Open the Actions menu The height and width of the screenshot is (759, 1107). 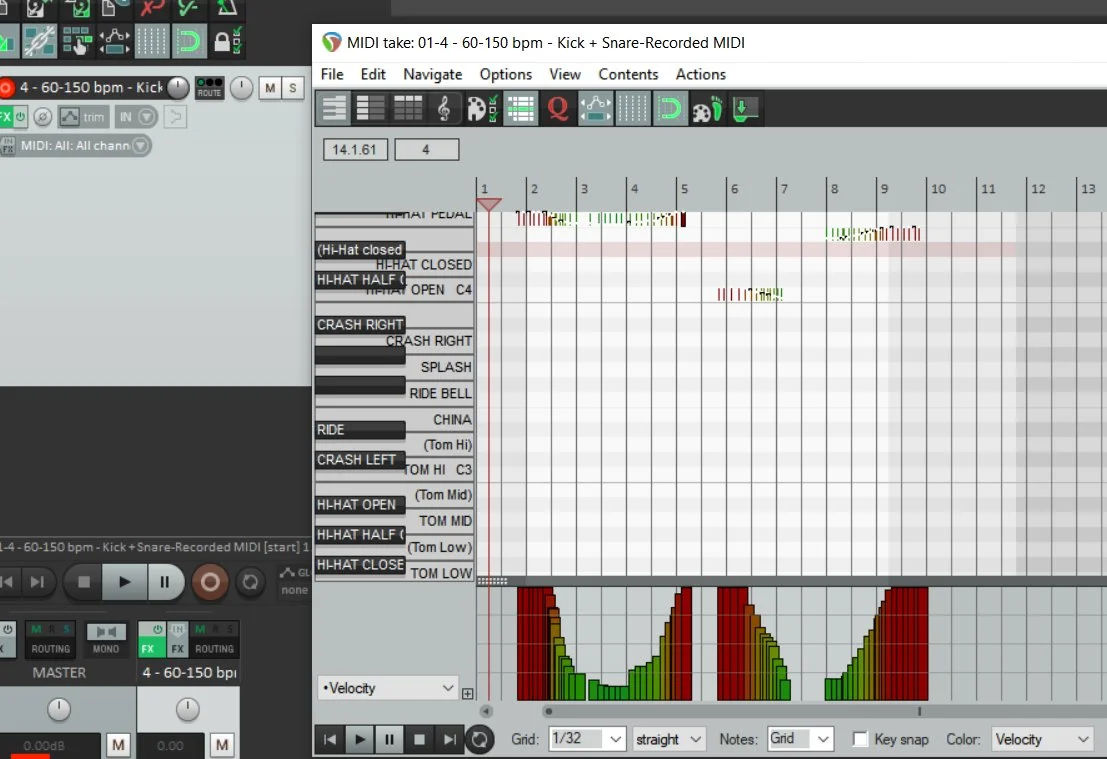coord(700,74)
